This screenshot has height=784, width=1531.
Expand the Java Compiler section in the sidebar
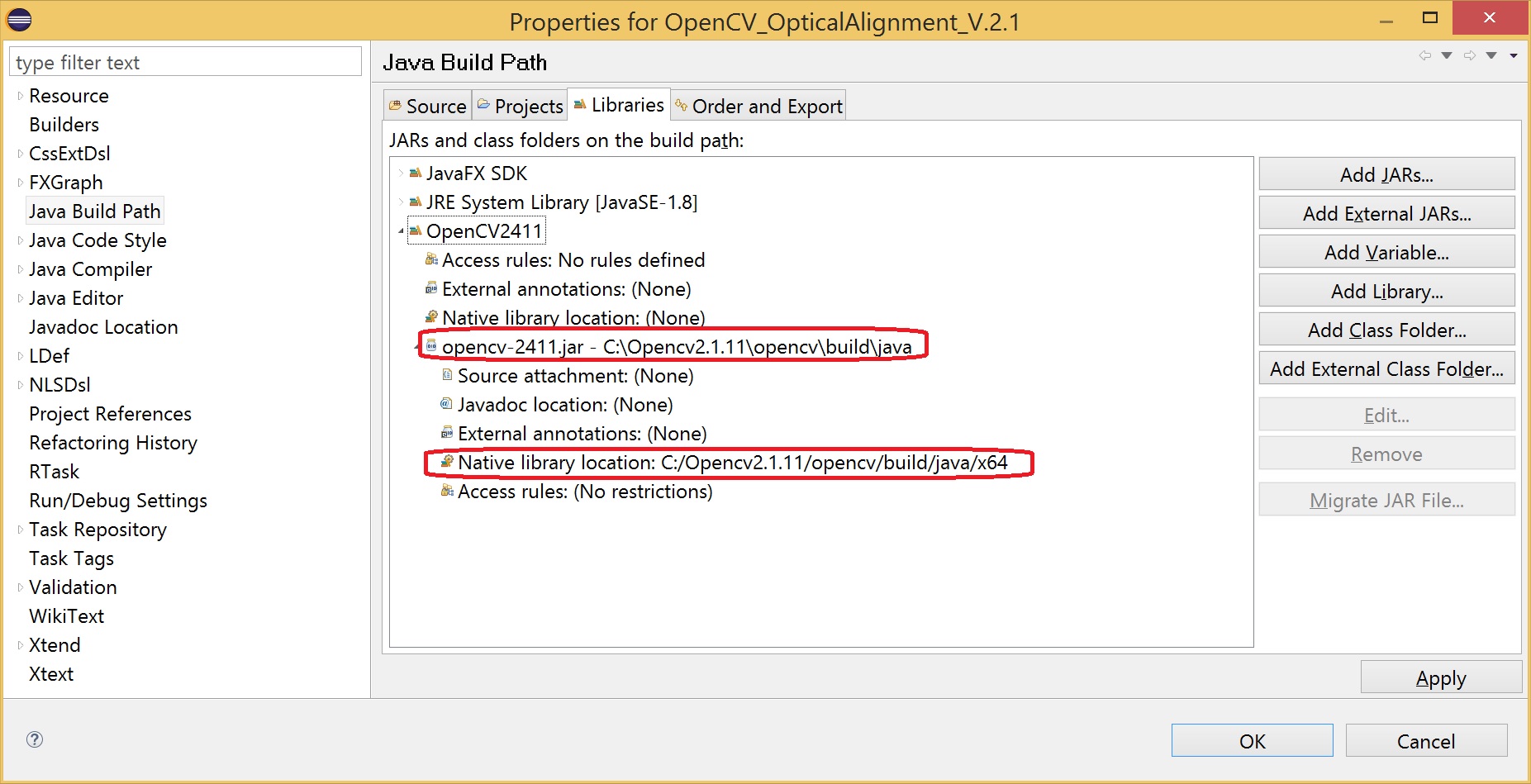(20, 268)
